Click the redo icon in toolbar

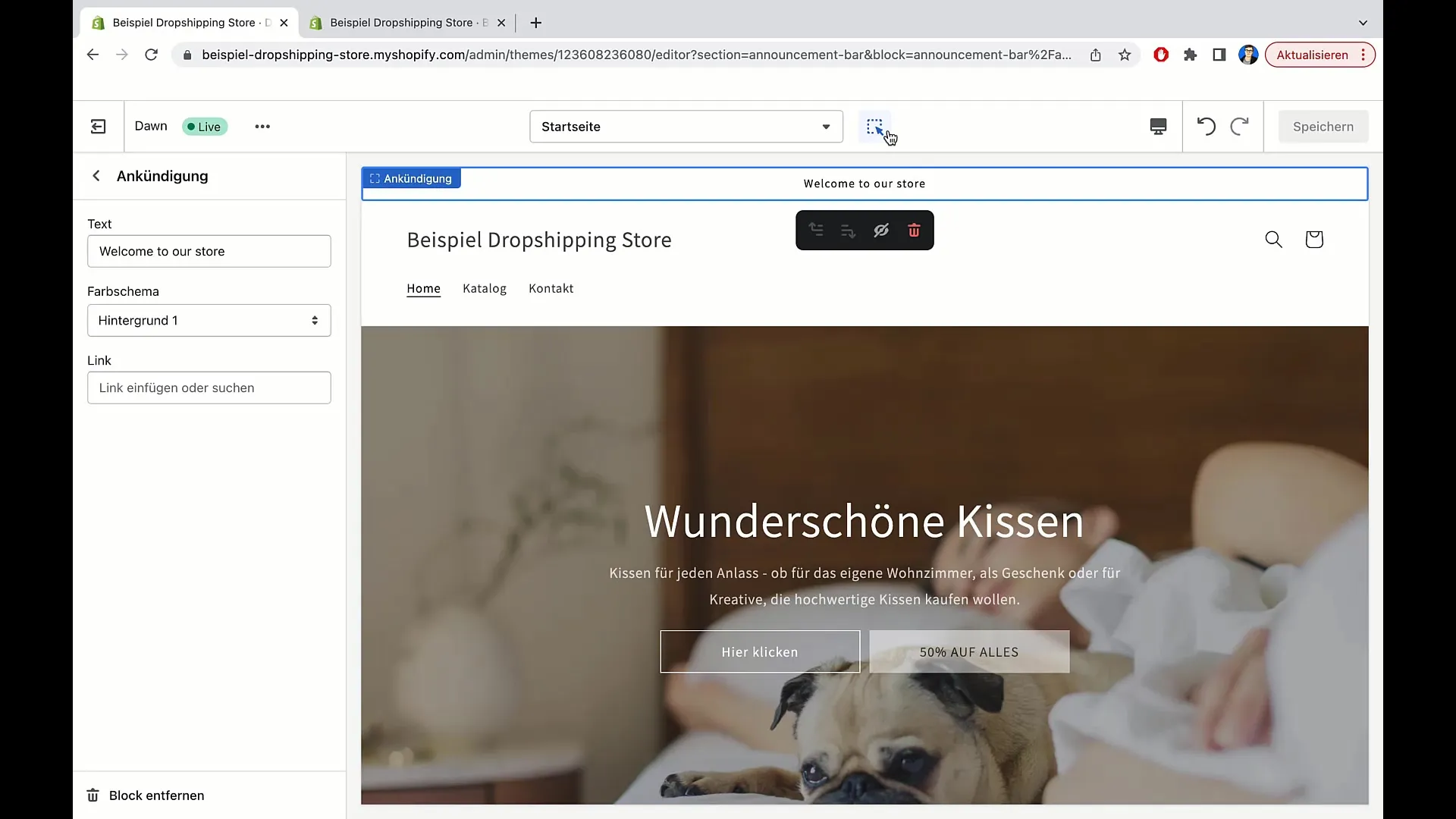click(x=1238, y=126)
